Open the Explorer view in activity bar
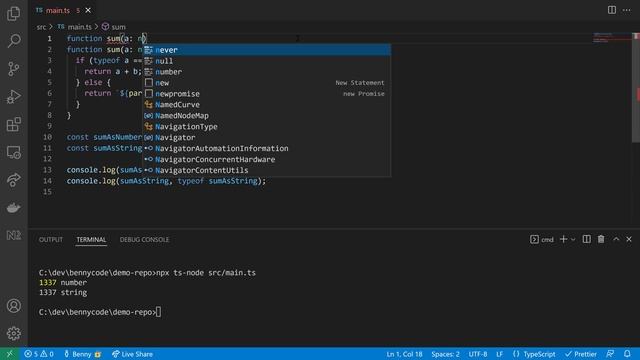Viewport: 640px width, 360px height. pos(13,13)
